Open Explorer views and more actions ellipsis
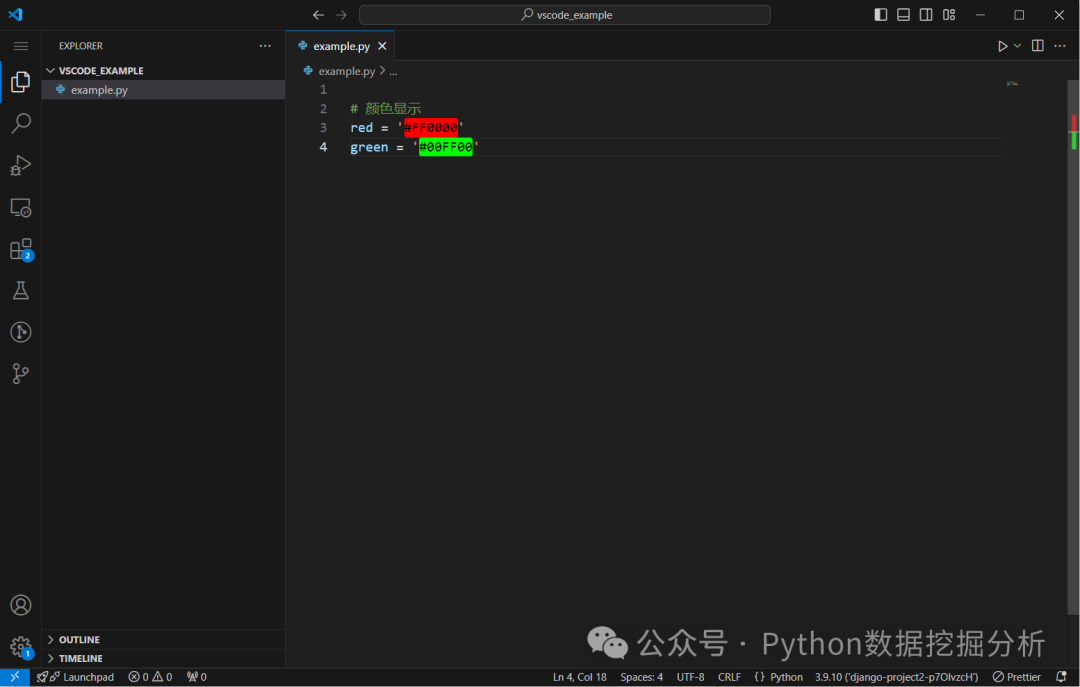The height and width of the screenshot is (687, 1080). pyautogui.click(x=265, y=46)
